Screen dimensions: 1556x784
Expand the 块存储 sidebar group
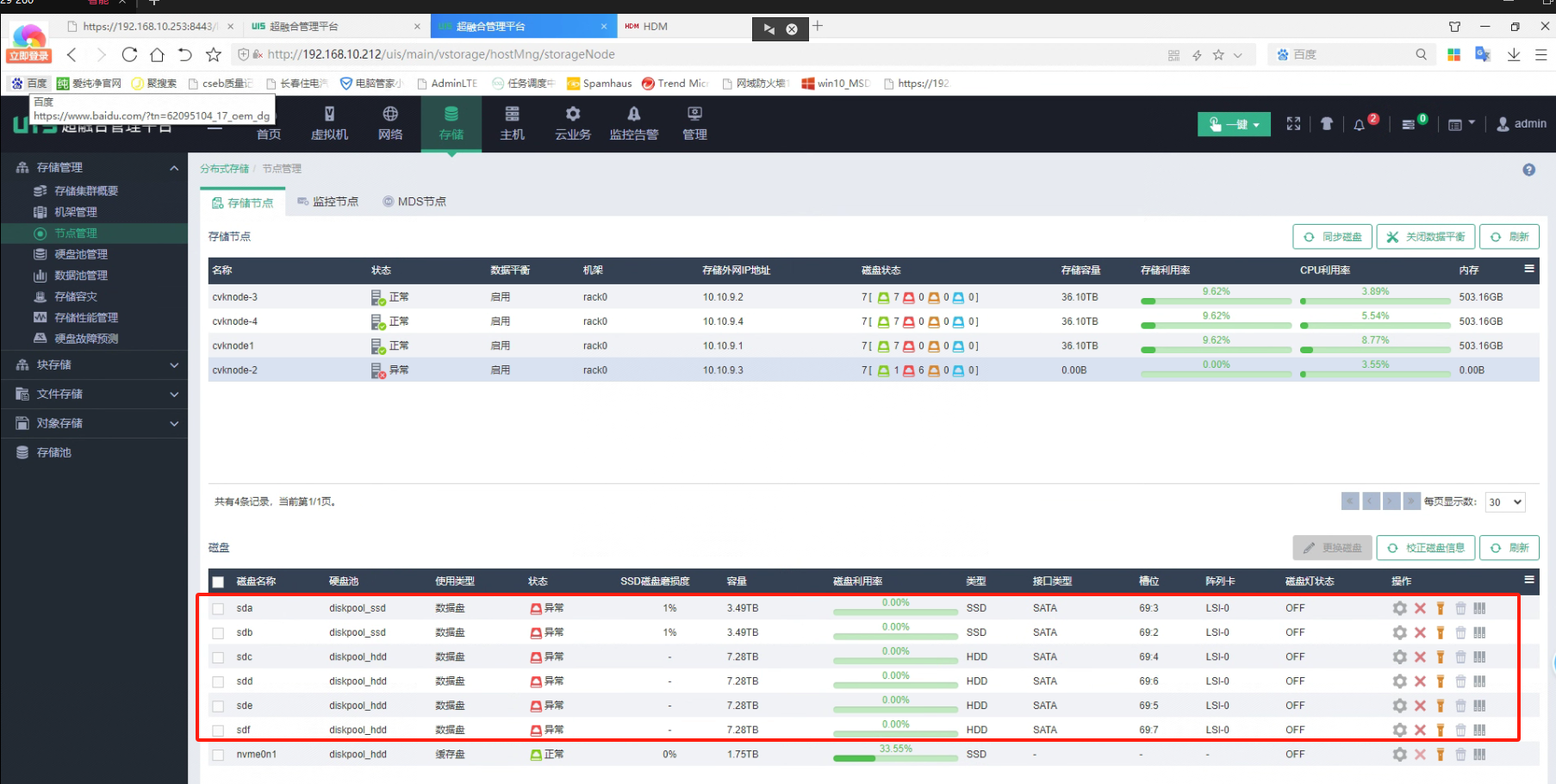pyautogui.click(x=95, y=365)
